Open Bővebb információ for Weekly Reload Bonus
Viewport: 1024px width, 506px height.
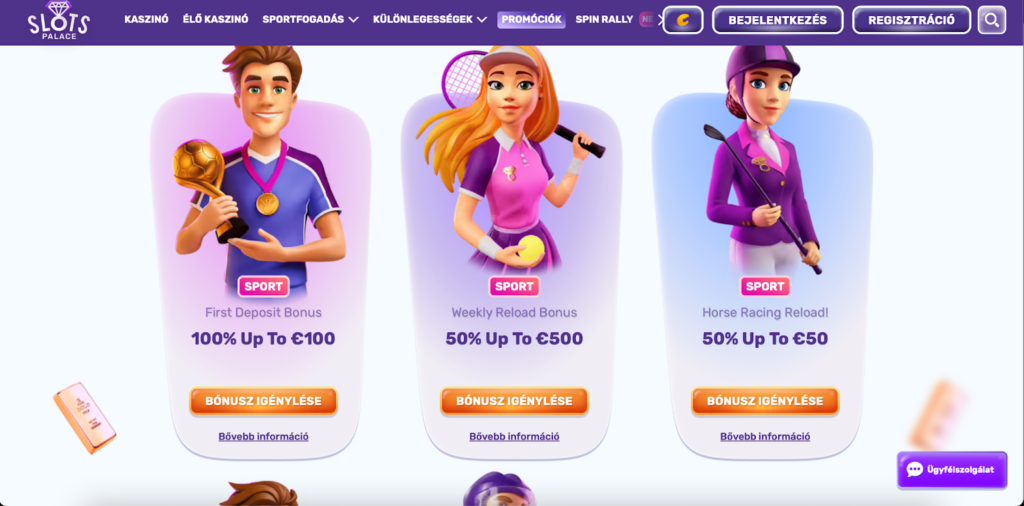[514, 436]
